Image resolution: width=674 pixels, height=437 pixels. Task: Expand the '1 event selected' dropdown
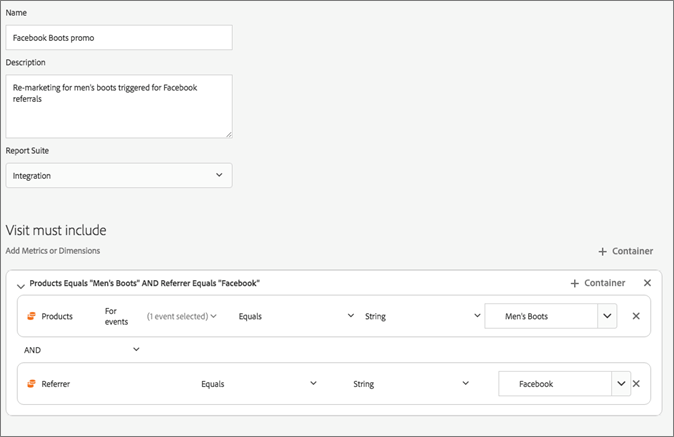pos(181,316)
